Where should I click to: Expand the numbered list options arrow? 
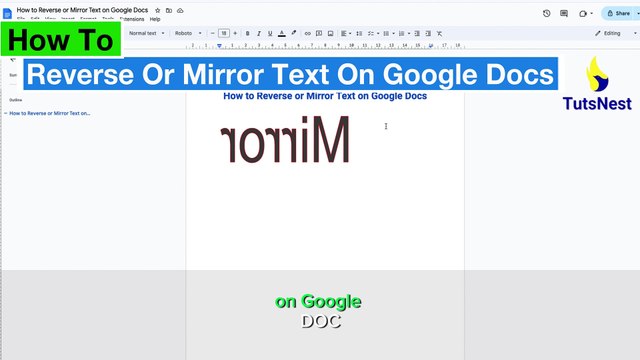coord(409,33)
